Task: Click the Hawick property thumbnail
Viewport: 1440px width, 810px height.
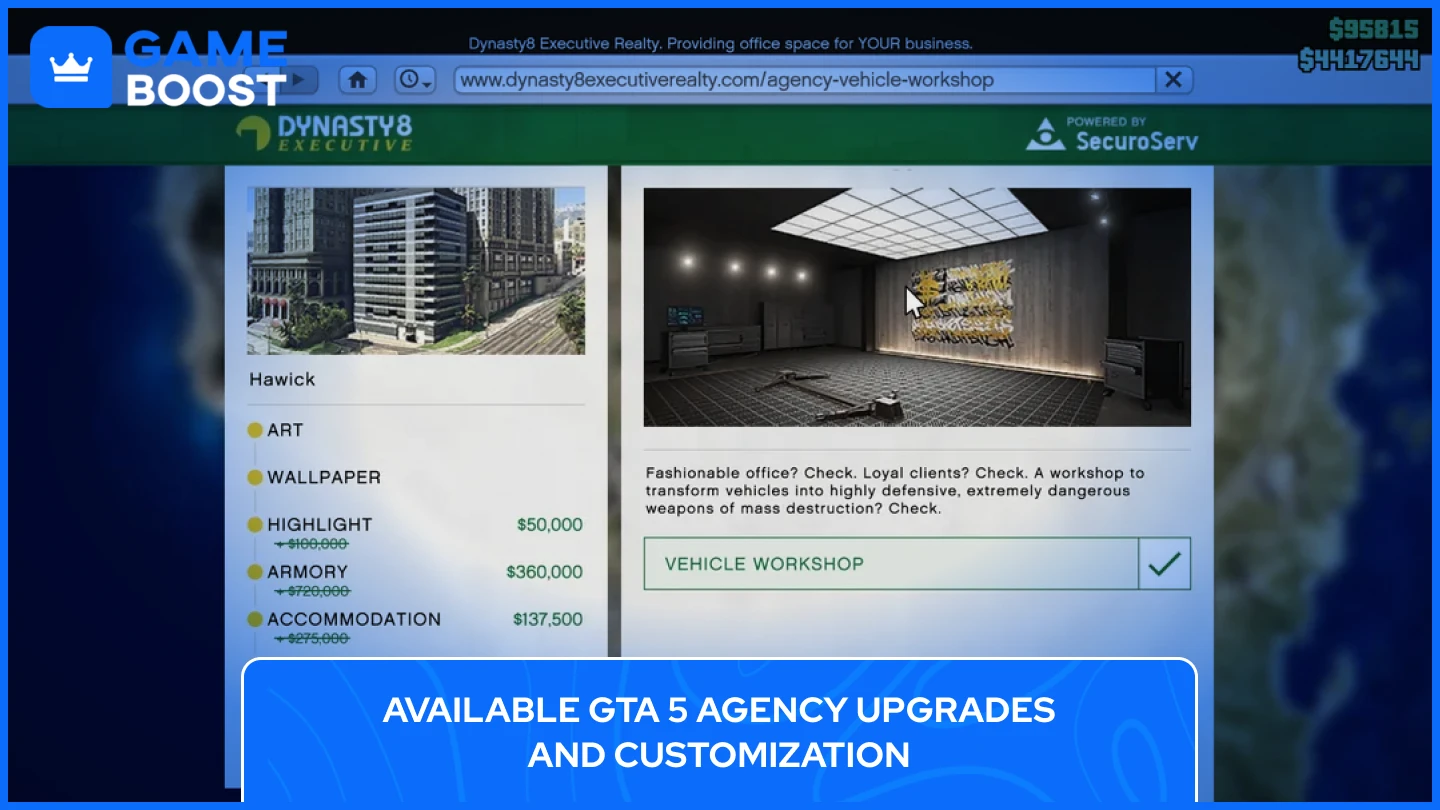Action: click(415, 270)
